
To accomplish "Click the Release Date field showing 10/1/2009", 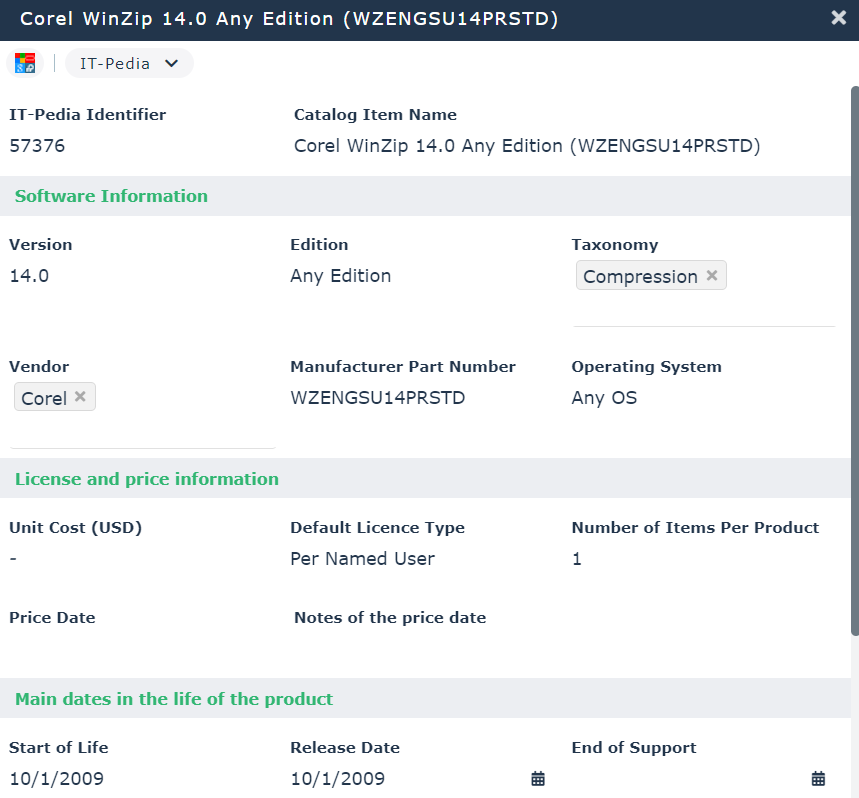I will (x=338, y=778).
